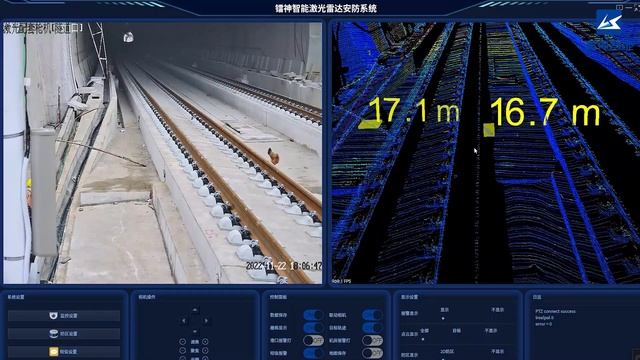Select 2D防区 for zone display
This screenshot has height=360, width=640.
[447, 351]
